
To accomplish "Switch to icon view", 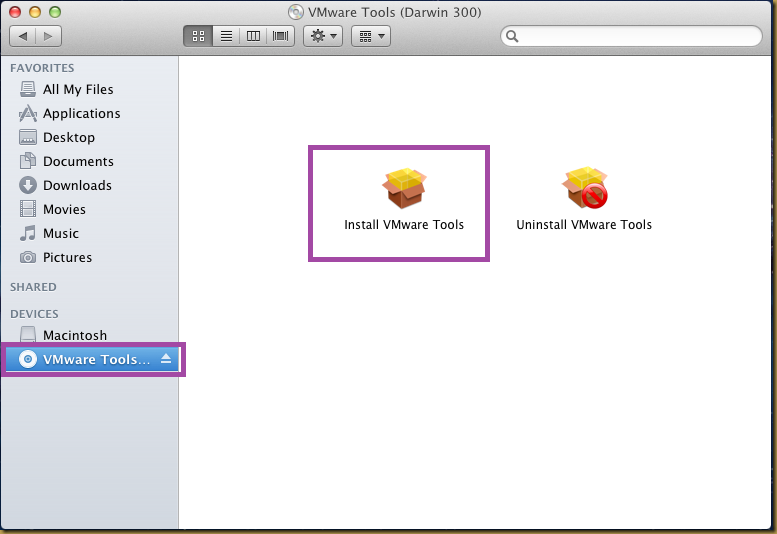I will pyautogui.click(x=198, y=36).
